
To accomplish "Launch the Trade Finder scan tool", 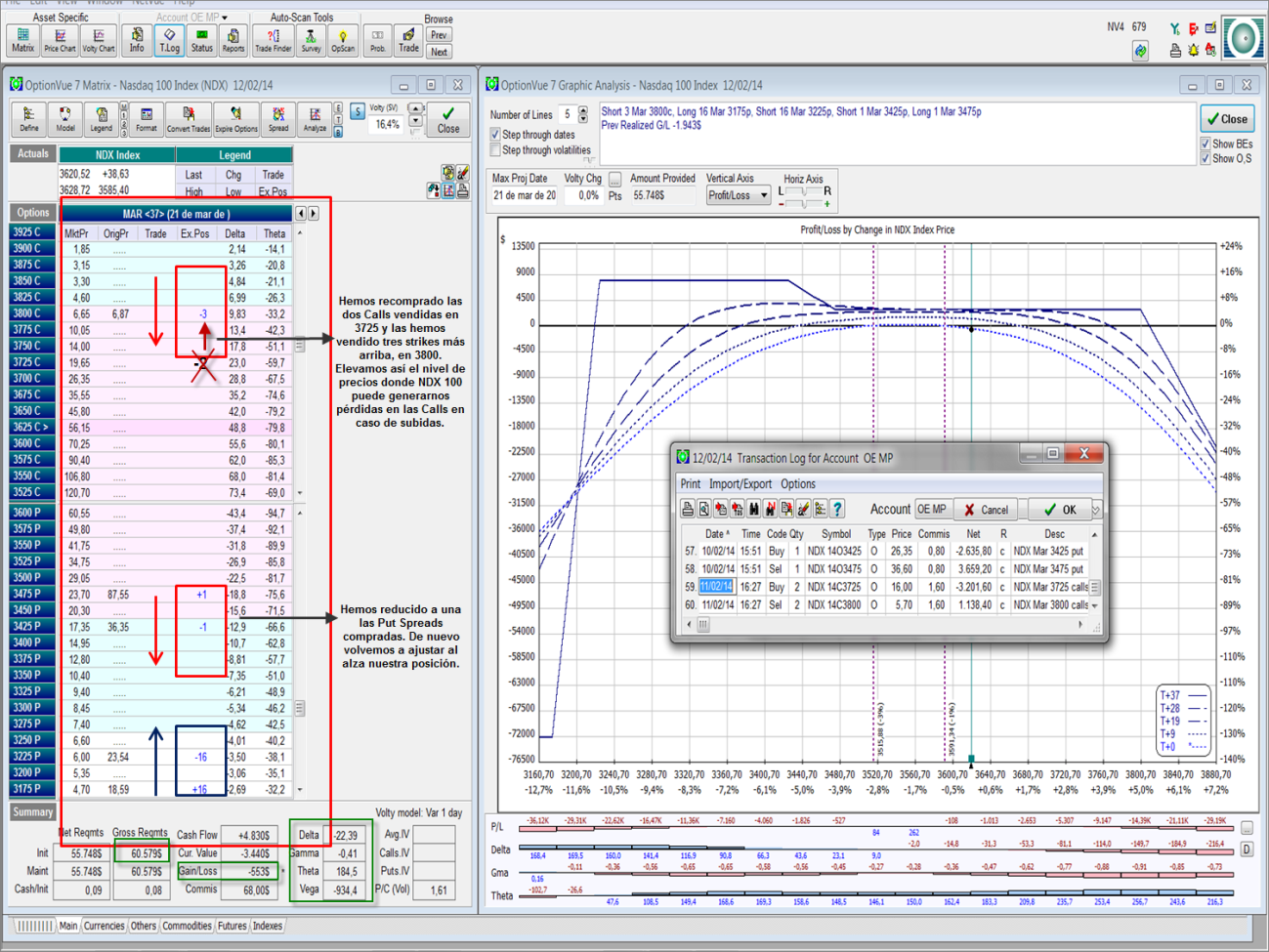I will click(273, 39).
